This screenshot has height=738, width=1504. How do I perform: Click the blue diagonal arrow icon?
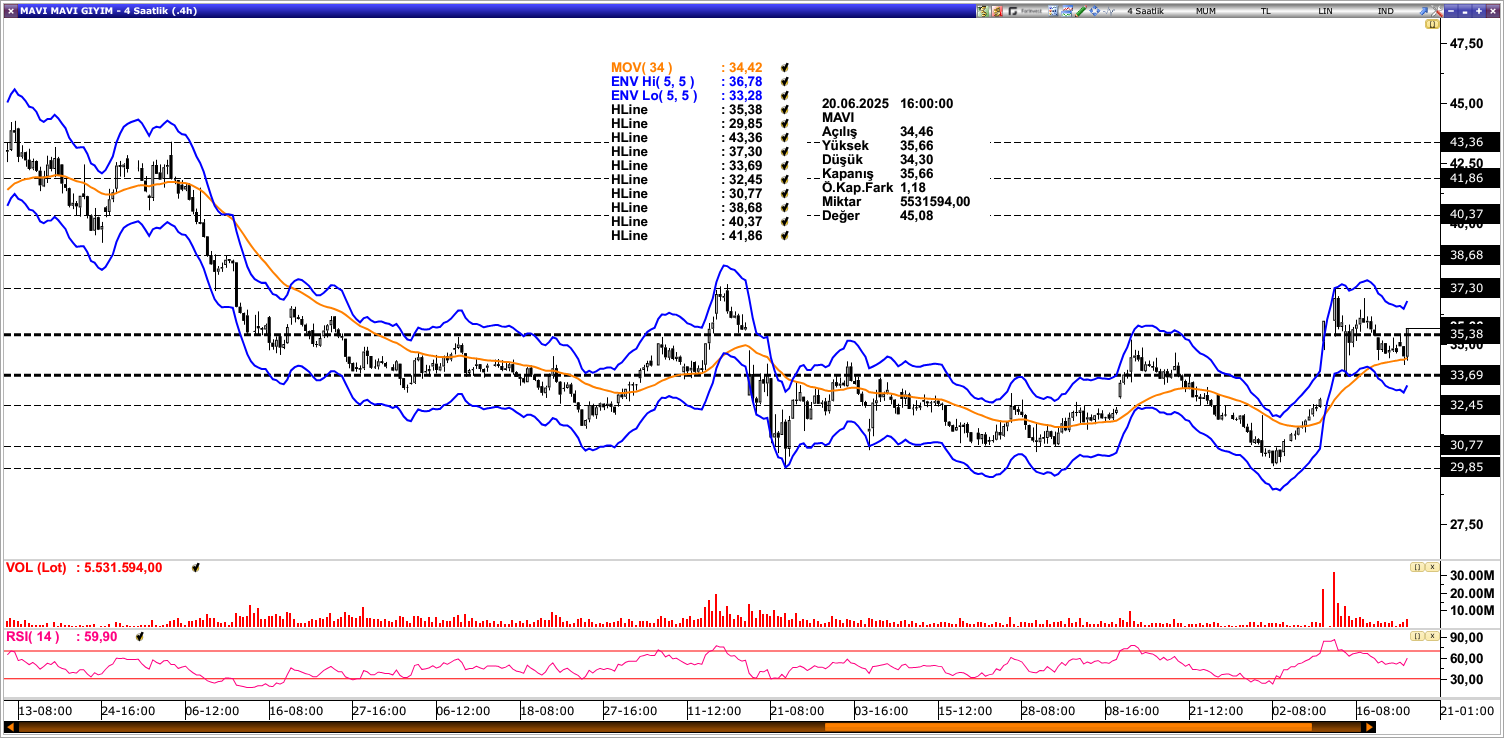(1423, 11)
